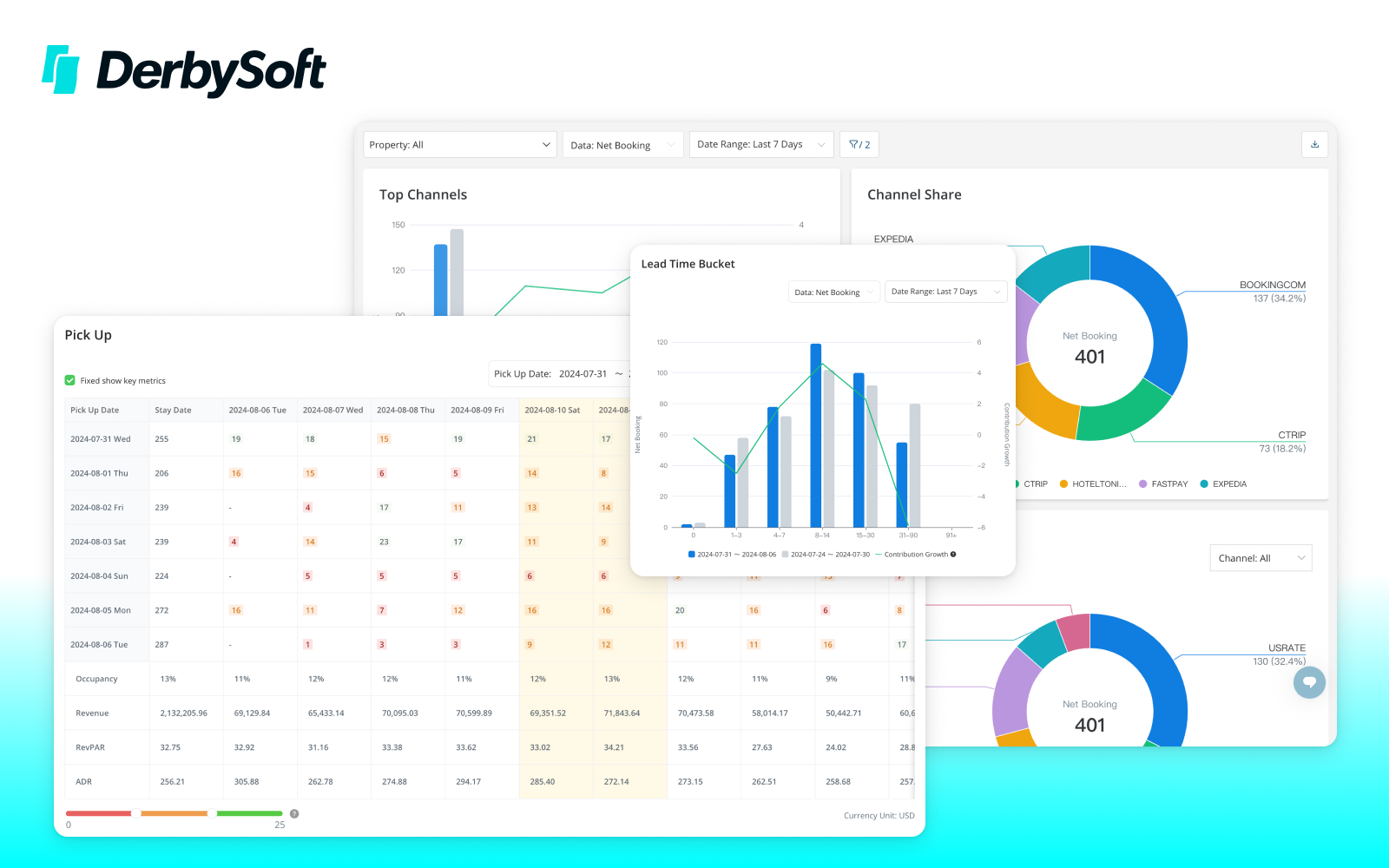Open the top Data: Net Booking dropdown
1389x868 pixels.
pyautogui.click(x=622, y=145)
